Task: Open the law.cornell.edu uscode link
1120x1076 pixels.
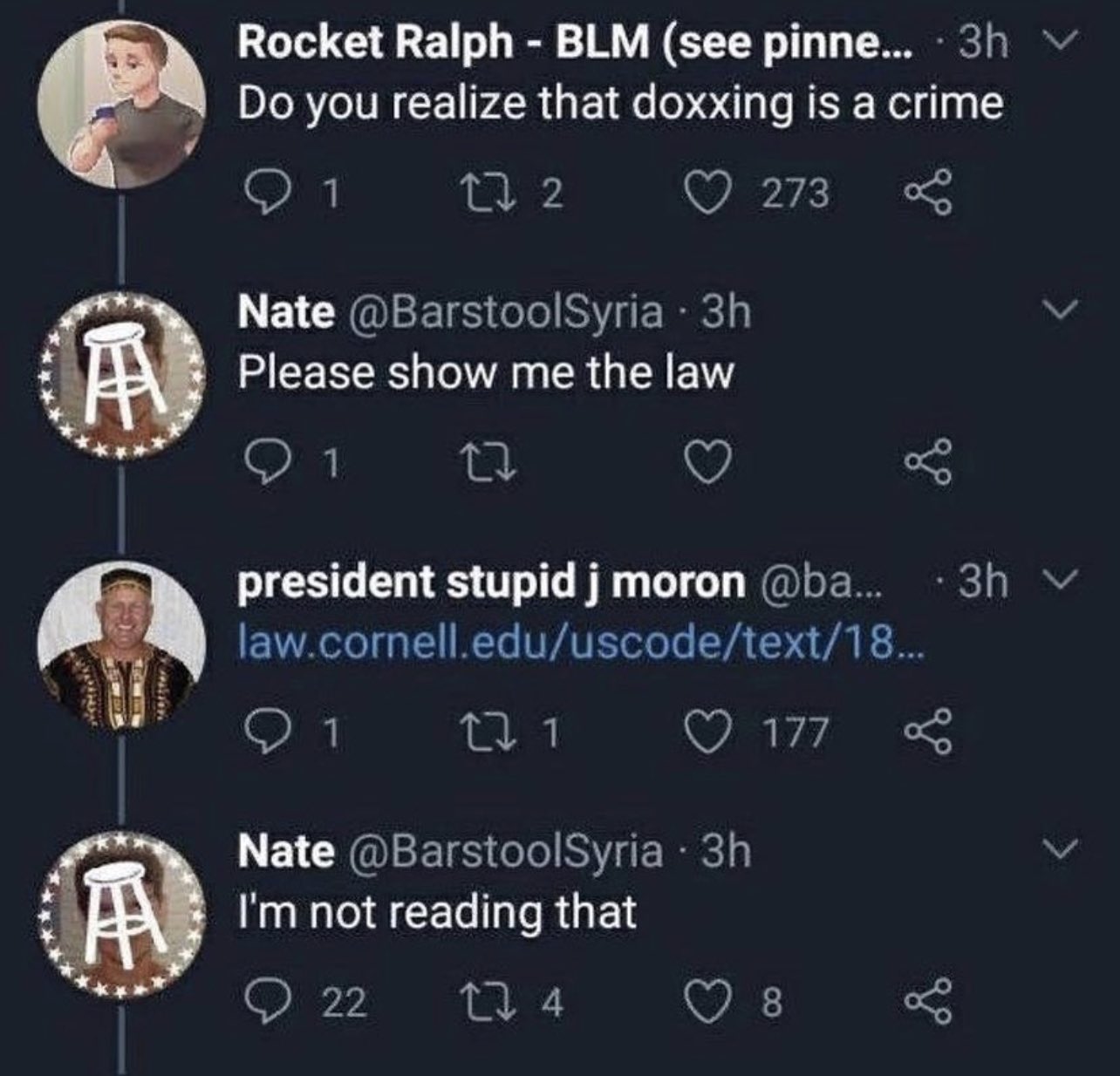Action: (x=577, y=644)
